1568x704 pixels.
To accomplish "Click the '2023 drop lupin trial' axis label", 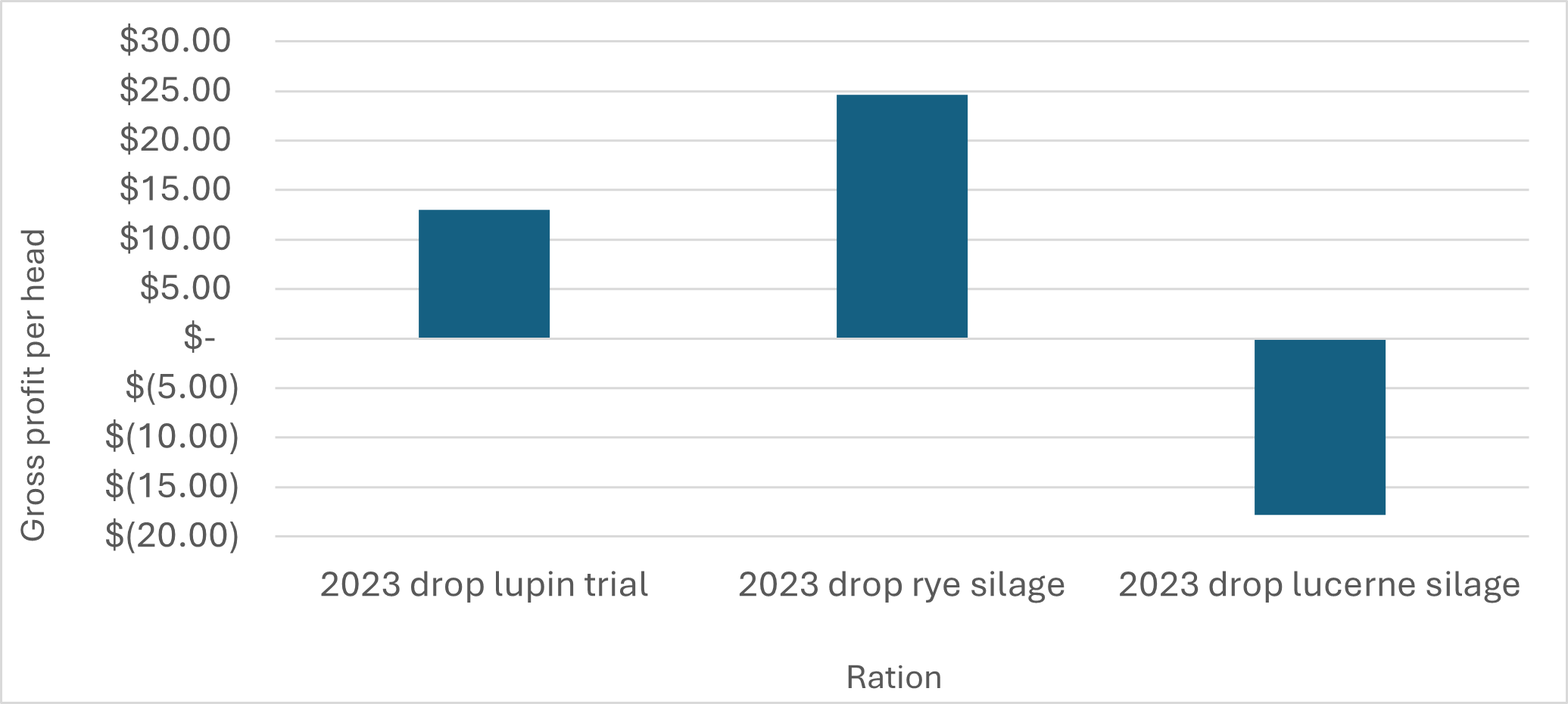I will [484, 584].
